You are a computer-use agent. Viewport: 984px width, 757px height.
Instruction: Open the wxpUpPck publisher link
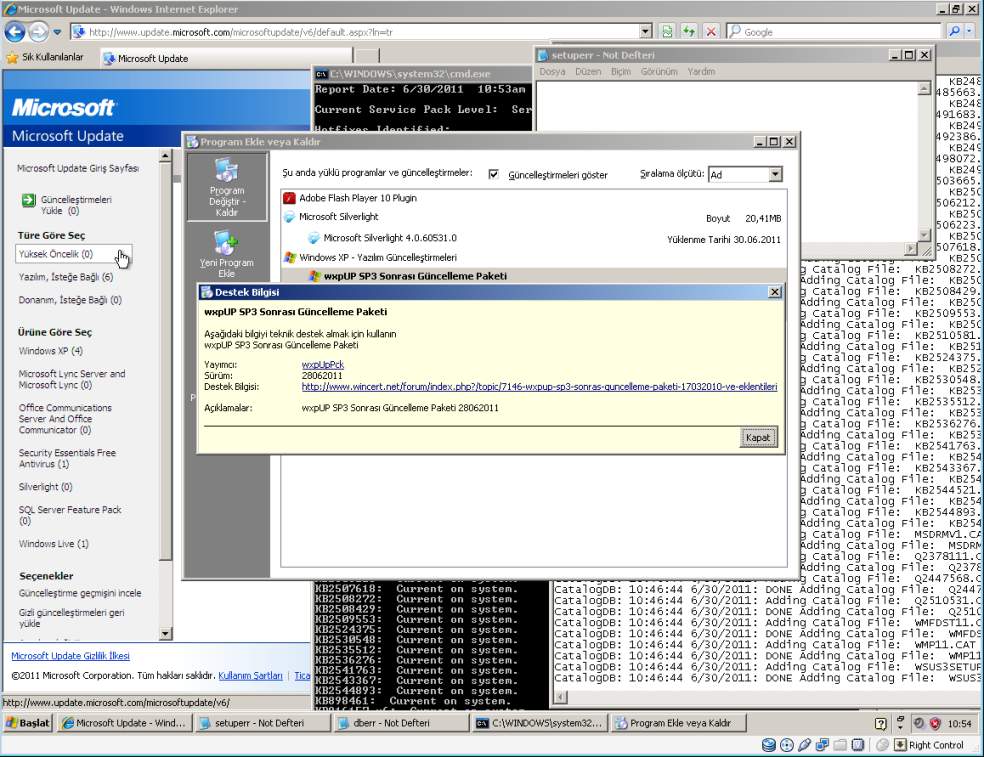click(322, 365)
